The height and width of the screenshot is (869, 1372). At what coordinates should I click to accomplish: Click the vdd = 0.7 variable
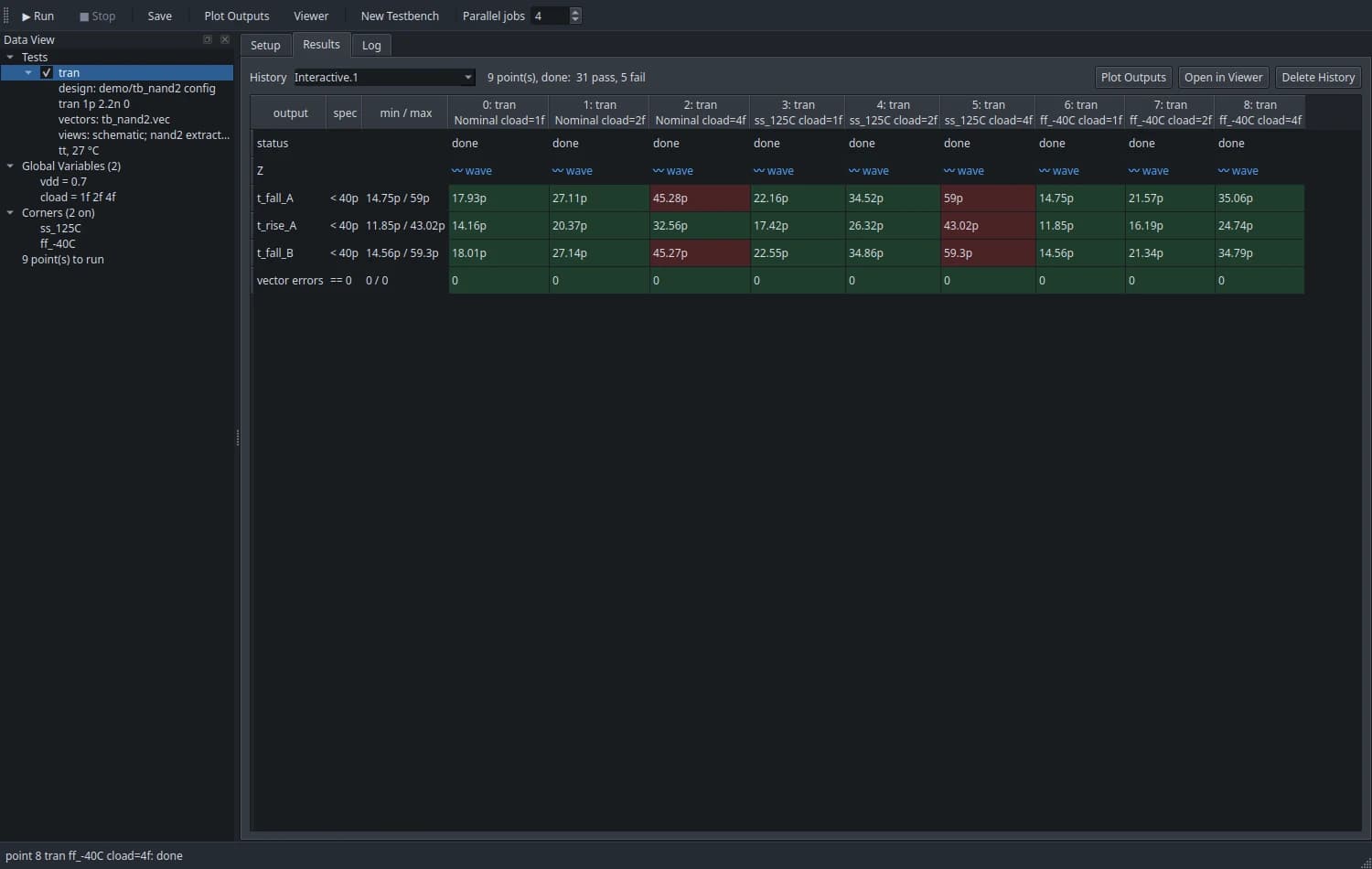coord(63,182)
